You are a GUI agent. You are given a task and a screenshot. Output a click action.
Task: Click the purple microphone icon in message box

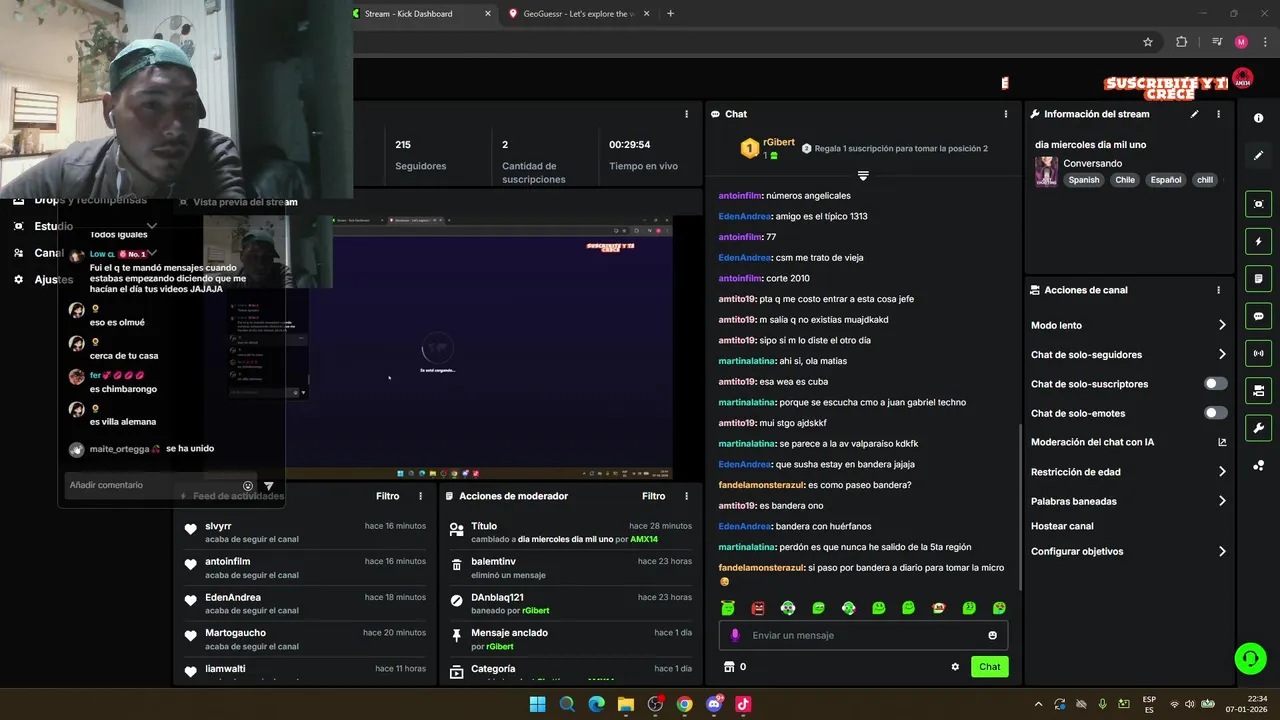(735, 635)
